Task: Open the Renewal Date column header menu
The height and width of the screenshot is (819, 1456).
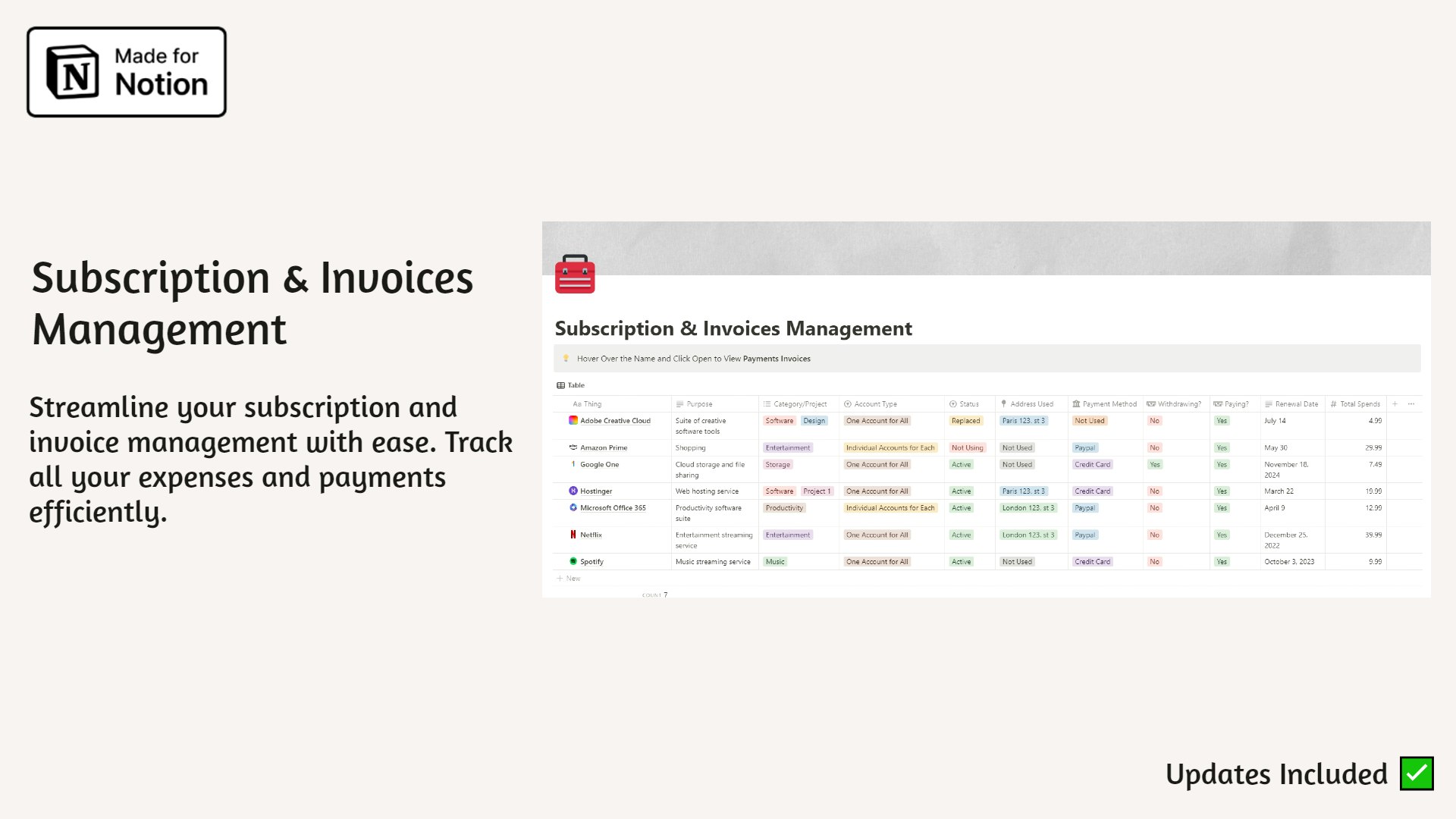Action: [x=1291, y=404]
